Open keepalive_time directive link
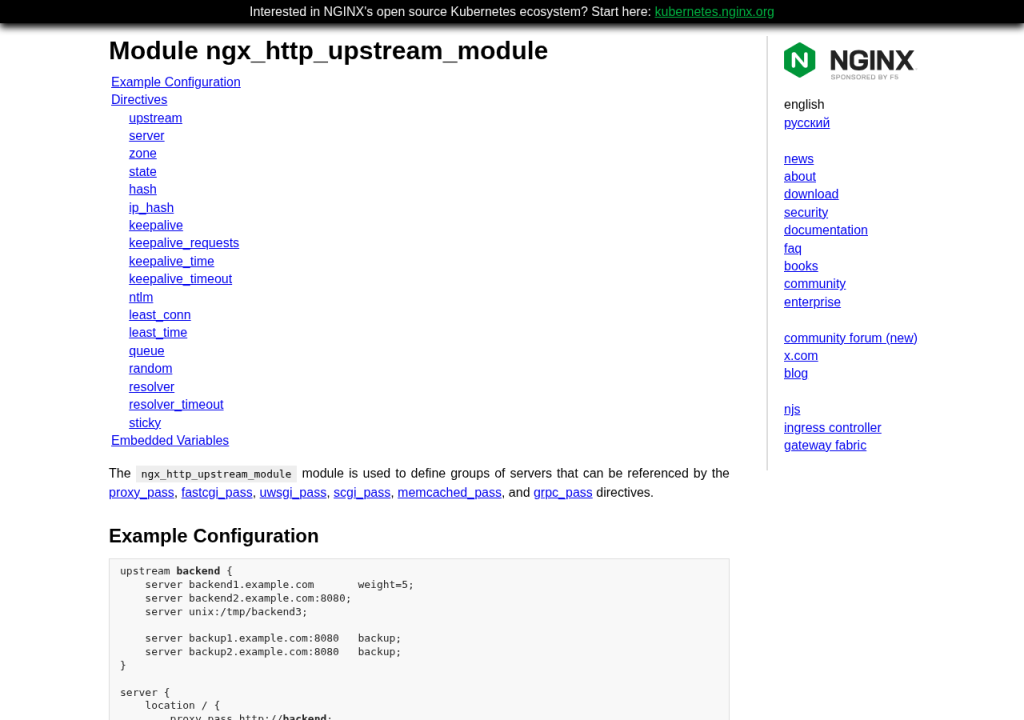Screen dimensions: 1024x720 point(171,261)
